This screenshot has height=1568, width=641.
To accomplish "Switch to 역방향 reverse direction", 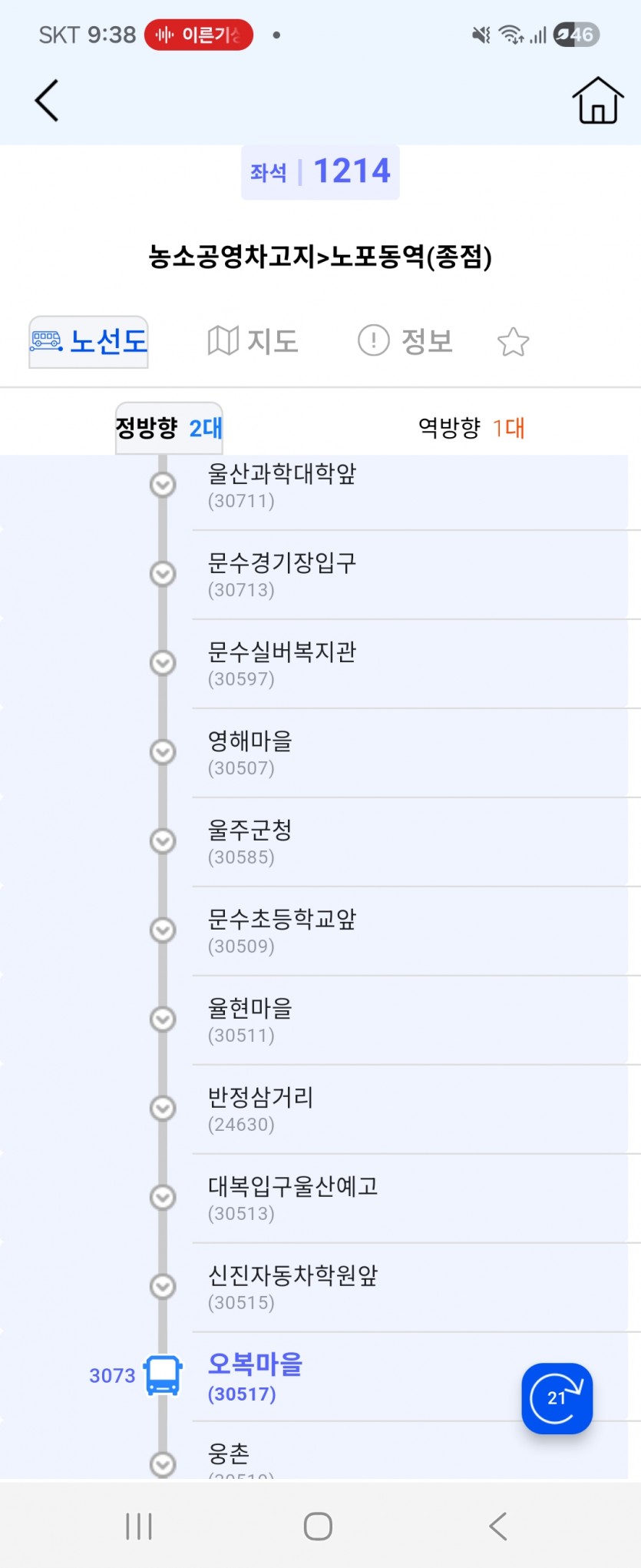I will [x=471, y=428].
